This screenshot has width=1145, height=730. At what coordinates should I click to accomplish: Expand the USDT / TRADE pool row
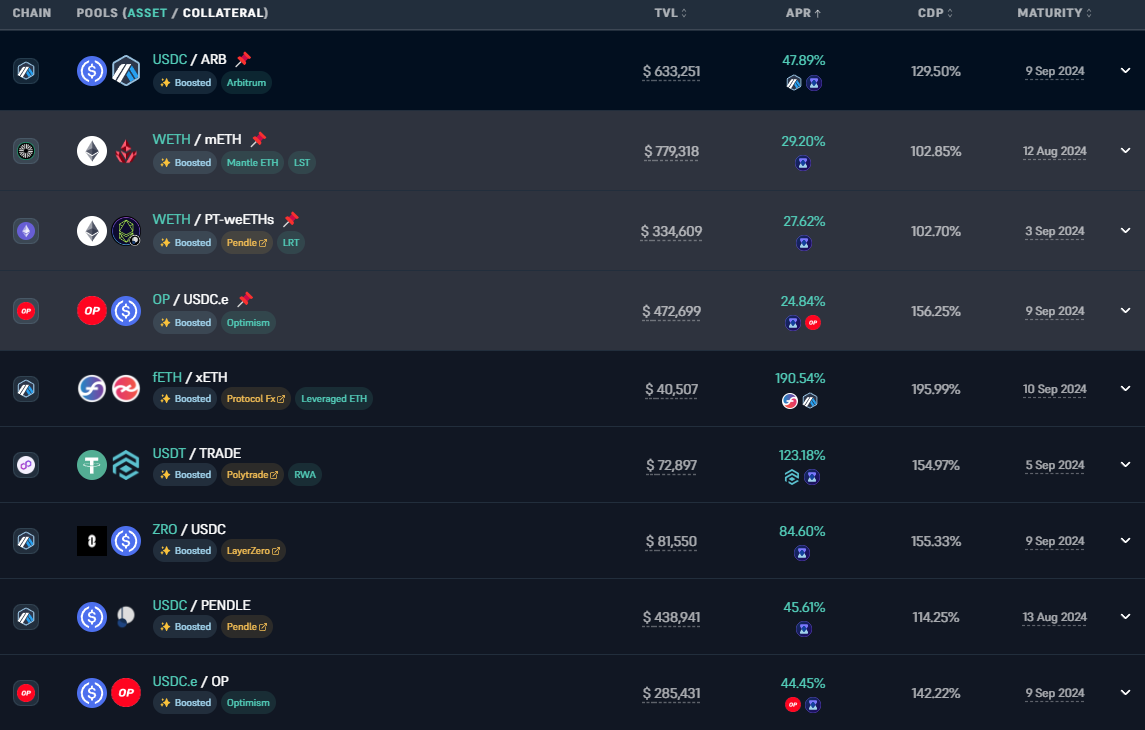1125,464
